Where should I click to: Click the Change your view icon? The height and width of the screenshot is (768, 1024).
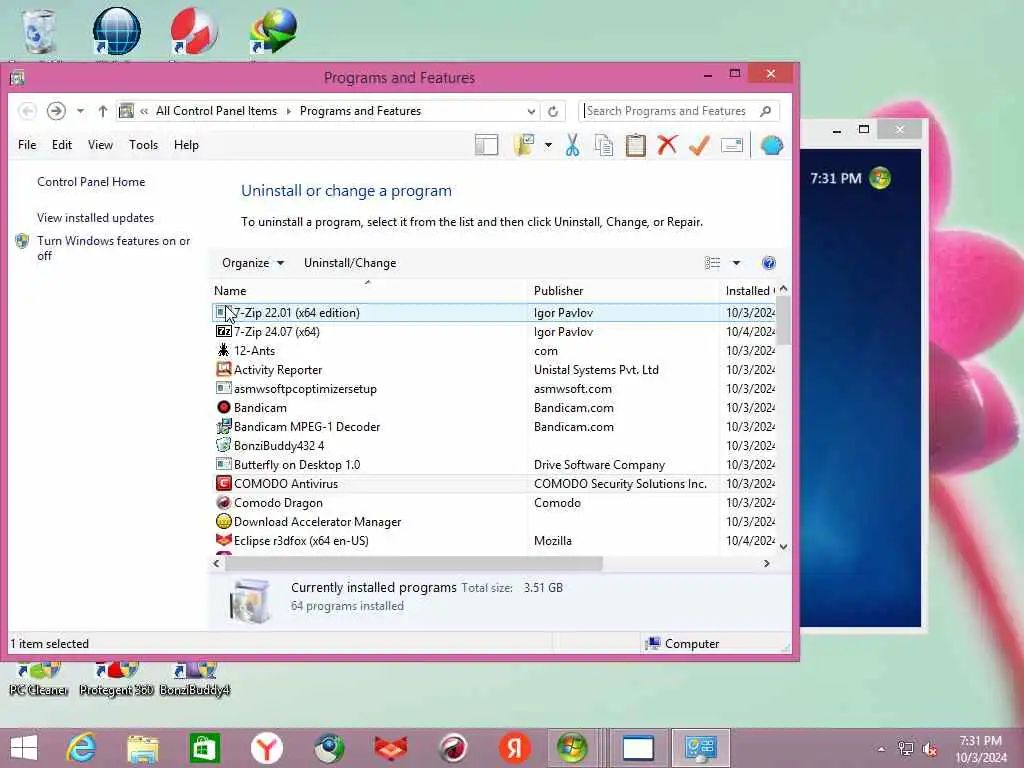tap(712, 263)
